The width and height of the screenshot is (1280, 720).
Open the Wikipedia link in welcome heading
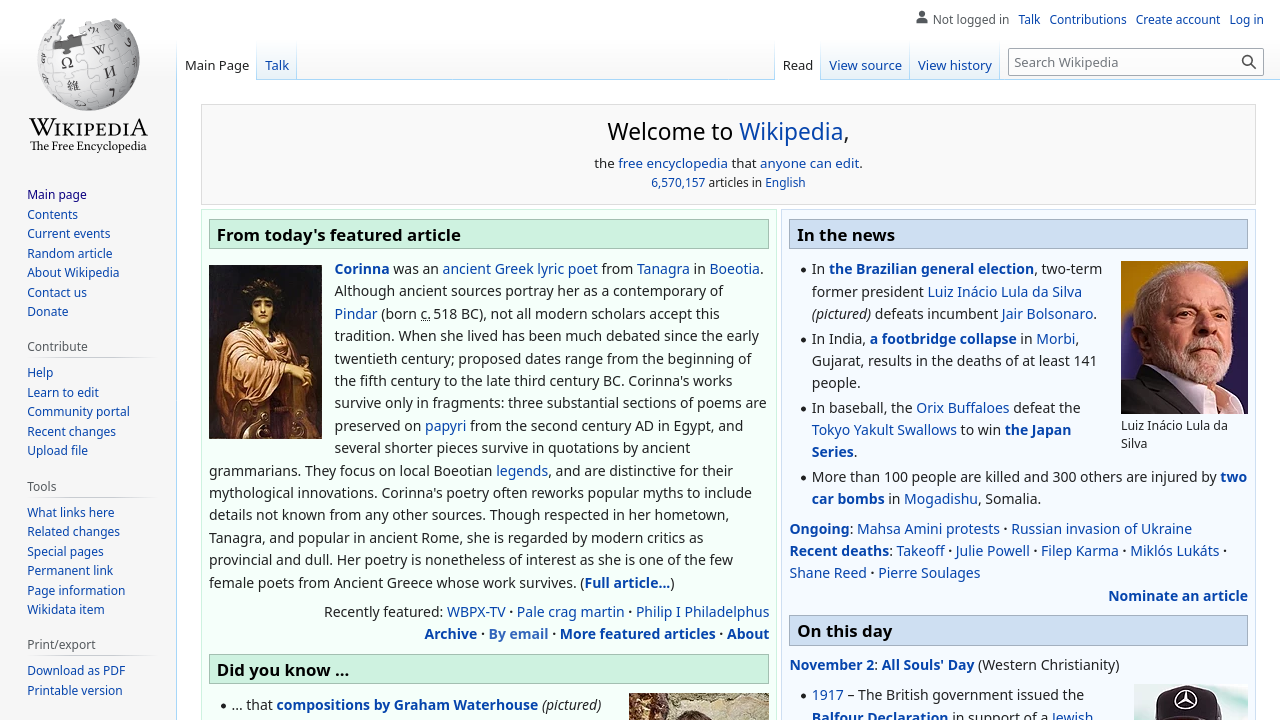[x=791, y=131]
